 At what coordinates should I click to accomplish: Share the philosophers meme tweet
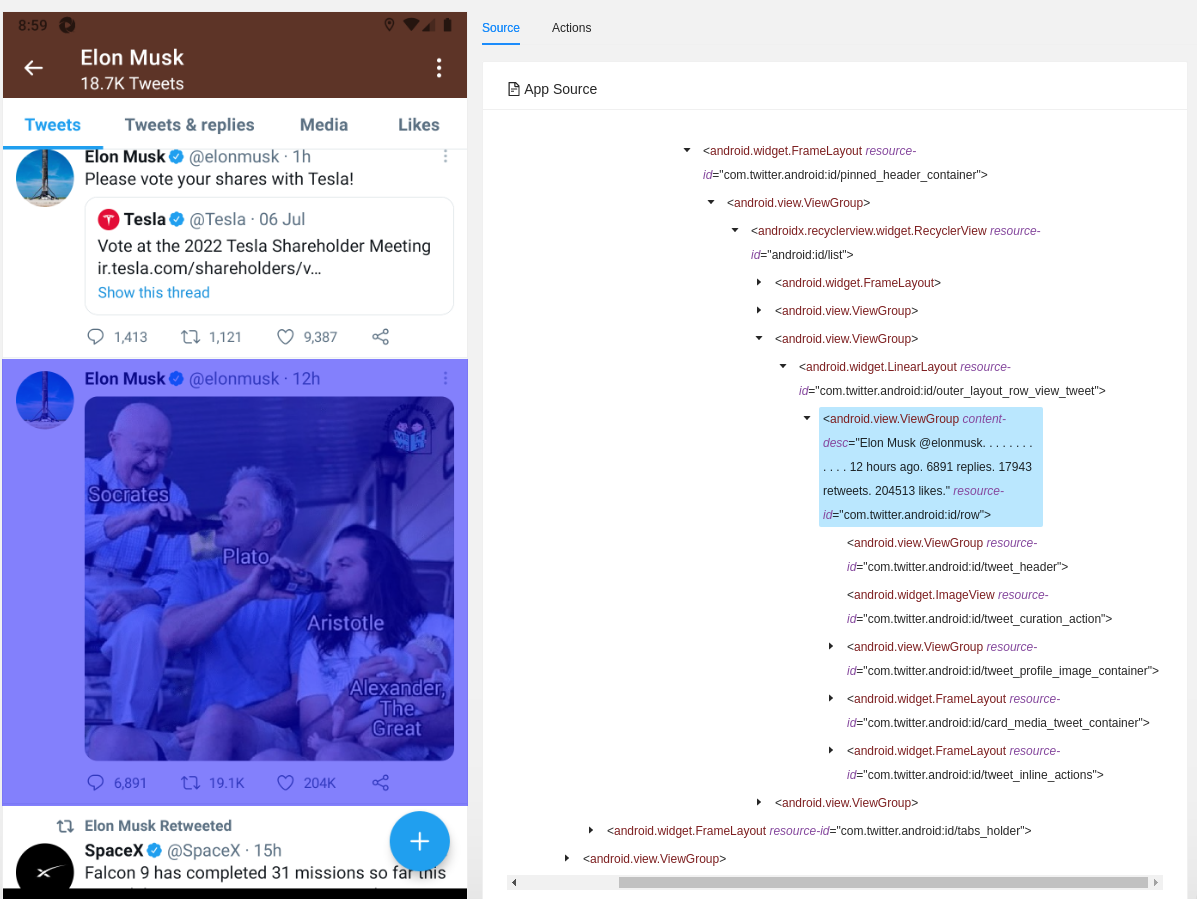(x=380, y=783)
